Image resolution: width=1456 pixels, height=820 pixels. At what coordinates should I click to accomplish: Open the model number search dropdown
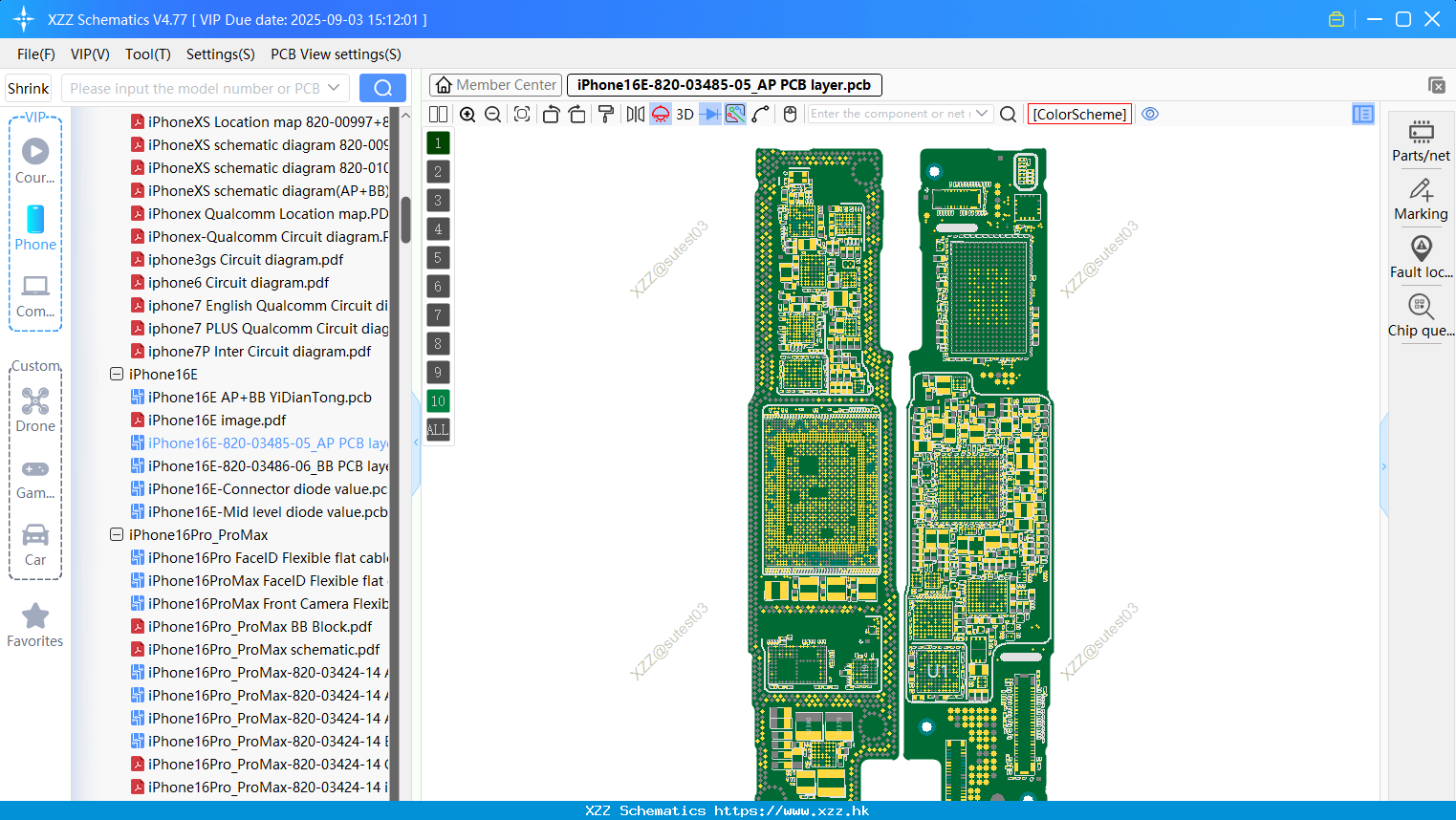(334, 88)
